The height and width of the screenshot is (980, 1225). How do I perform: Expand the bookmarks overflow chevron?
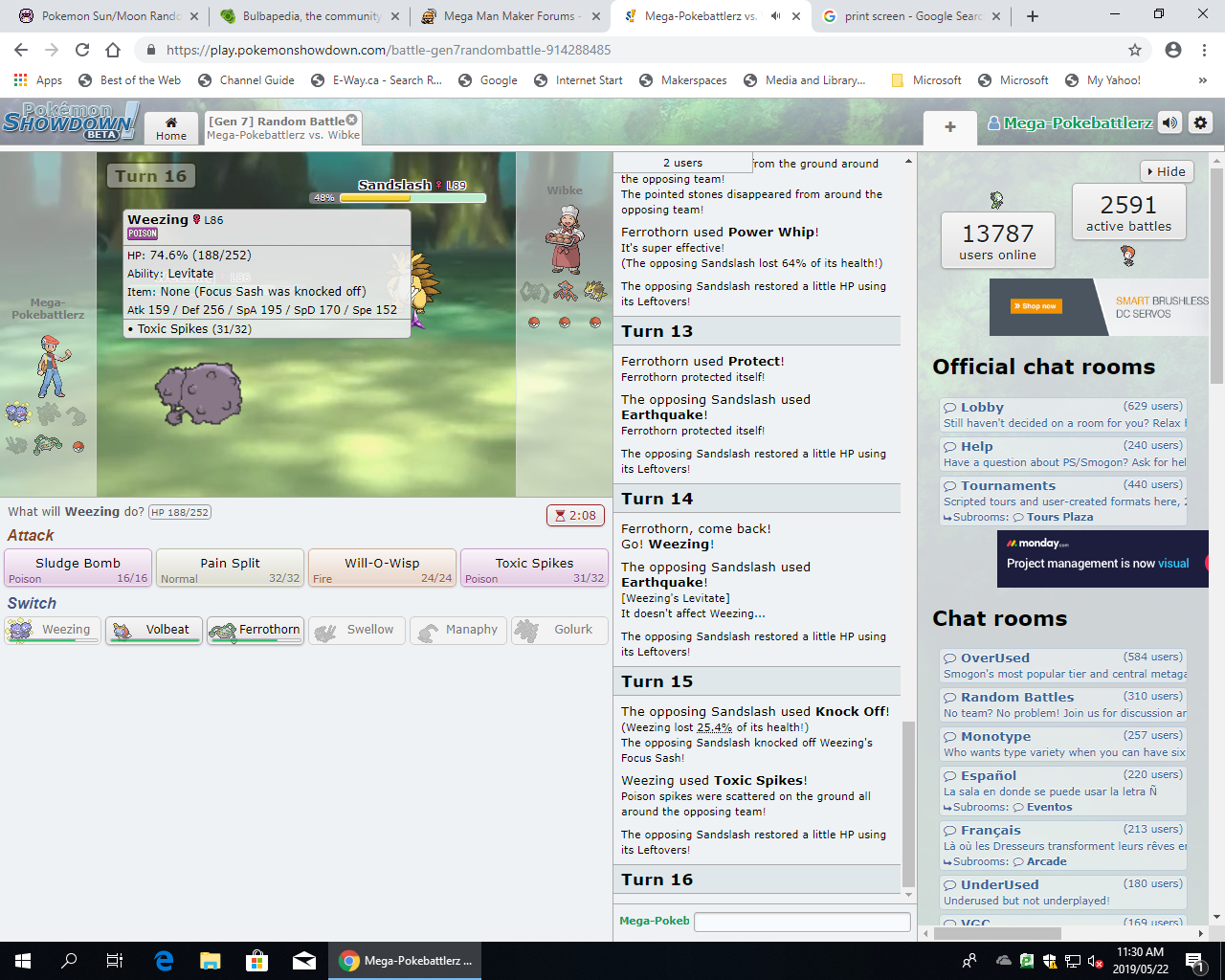point(1203,80)
